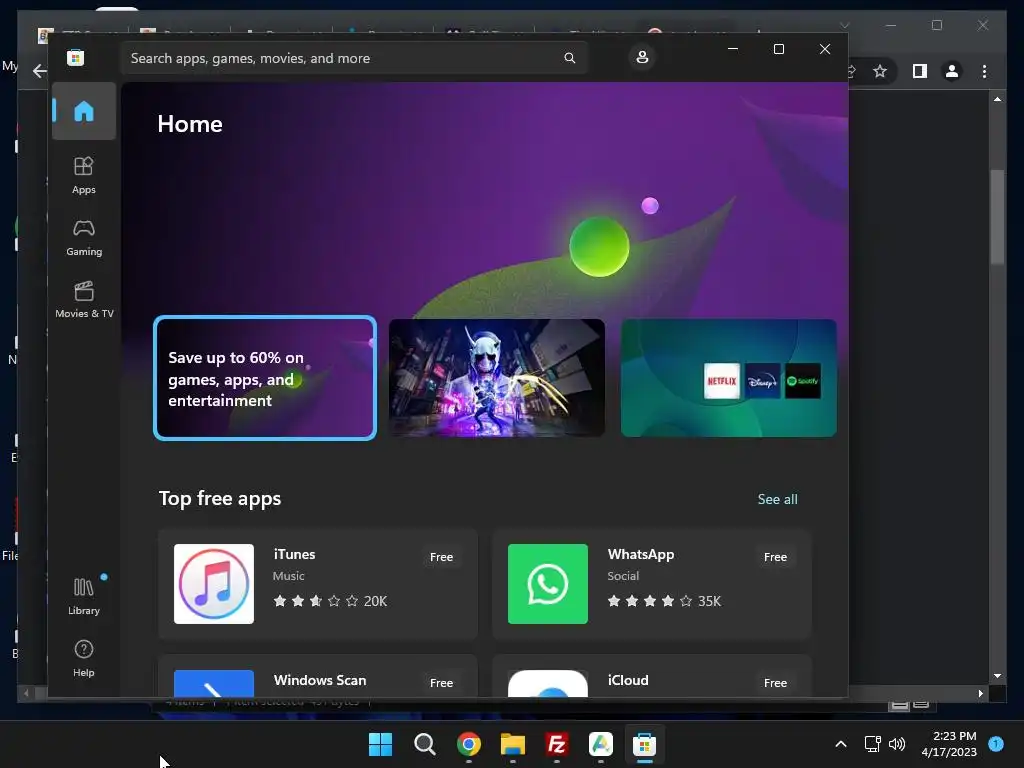
Task: Open the featured game artwork card
Action: click(x=496, y=378)
